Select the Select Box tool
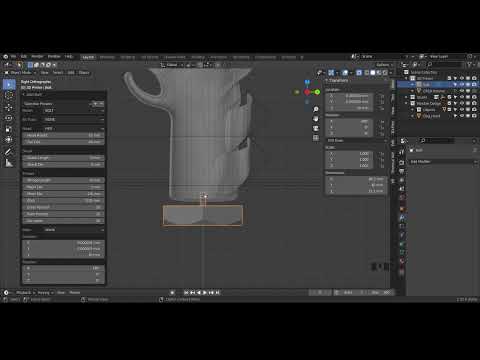Viewport: 480px width, 360px height. [9, 85]
